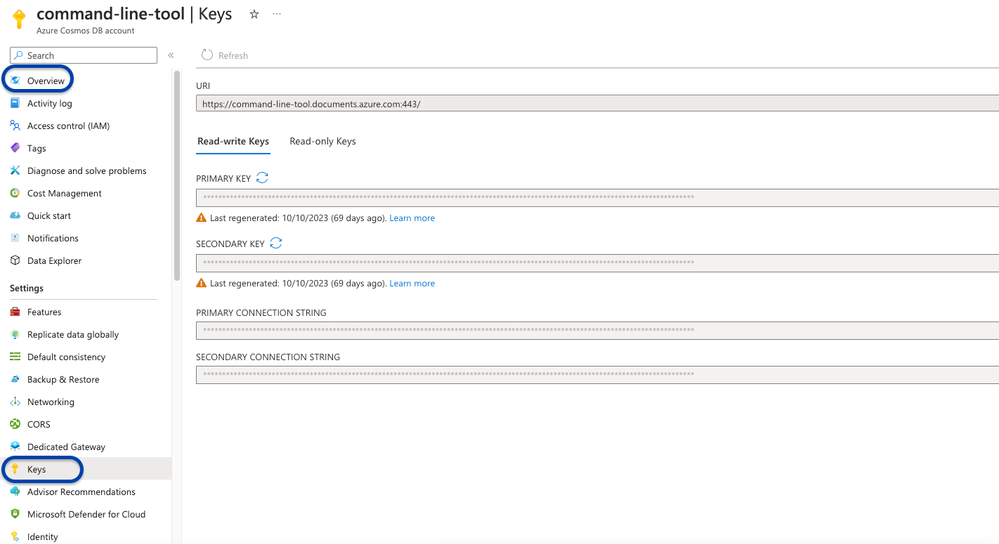Click the red Features toolbox icon
This screenshot has height=544, width=999.
tap(15, 311)
